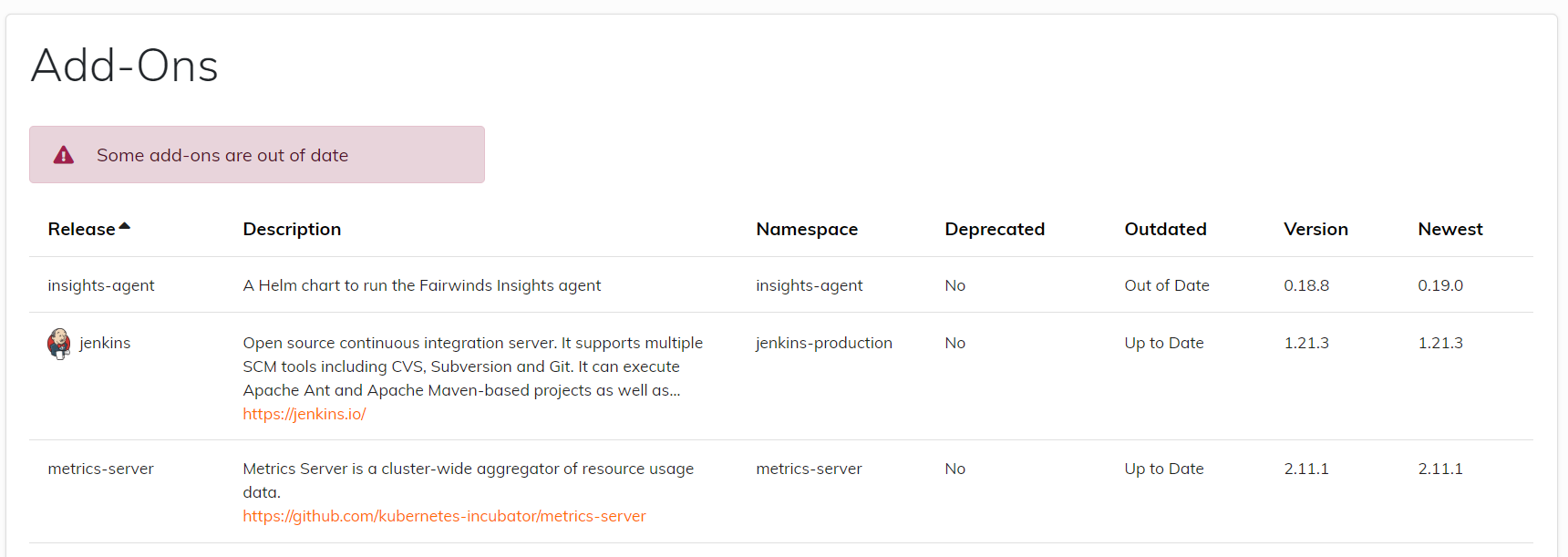Click the red warning triangle icon
The image size is (1568, 557).
(x=64, y=155)
